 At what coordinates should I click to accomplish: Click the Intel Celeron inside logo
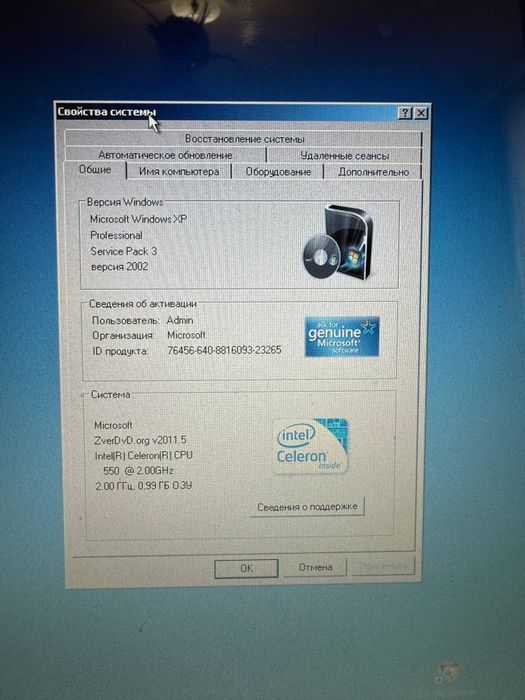pyautogui.click(x=310, y=446)
